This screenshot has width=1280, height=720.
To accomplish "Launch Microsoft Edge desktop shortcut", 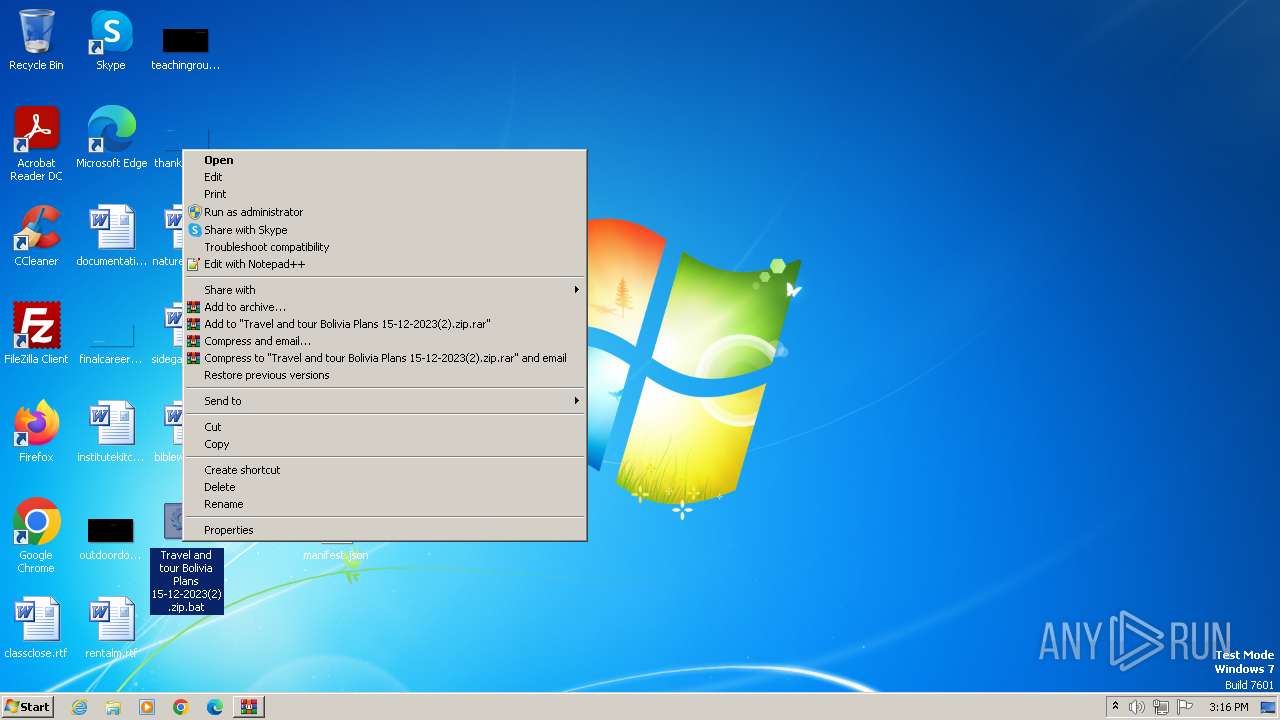I will pos(111,138).
